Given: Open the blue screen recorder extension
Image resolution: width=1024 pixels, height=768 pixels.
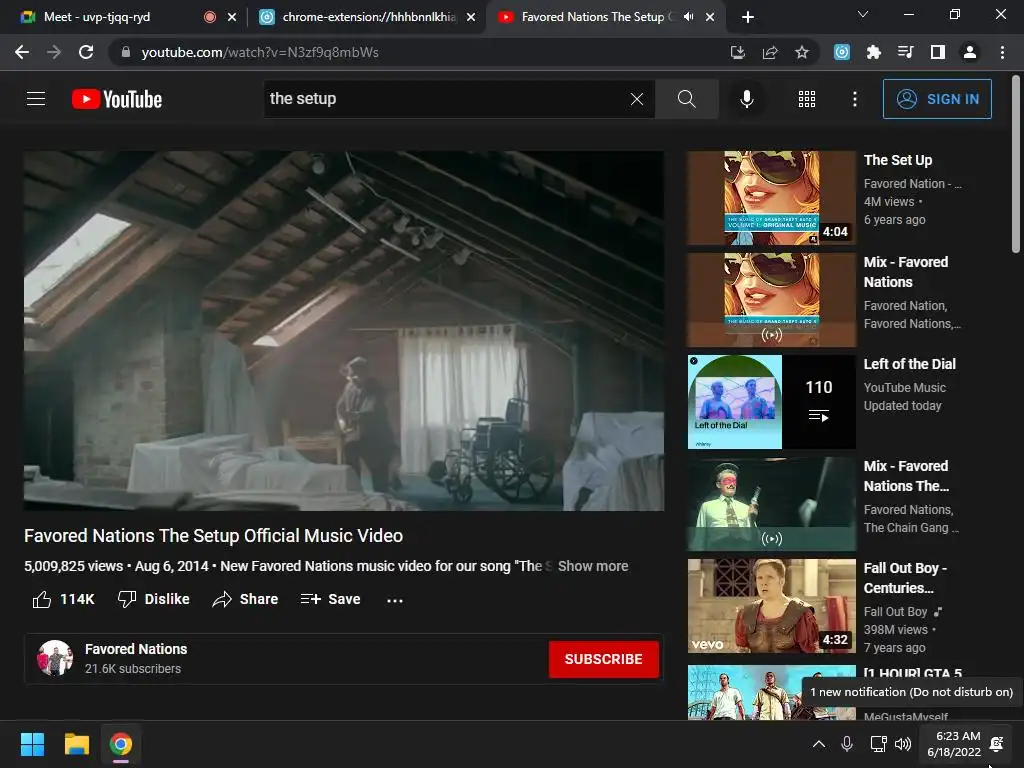Looking at the screenshot, I should 842,52.
